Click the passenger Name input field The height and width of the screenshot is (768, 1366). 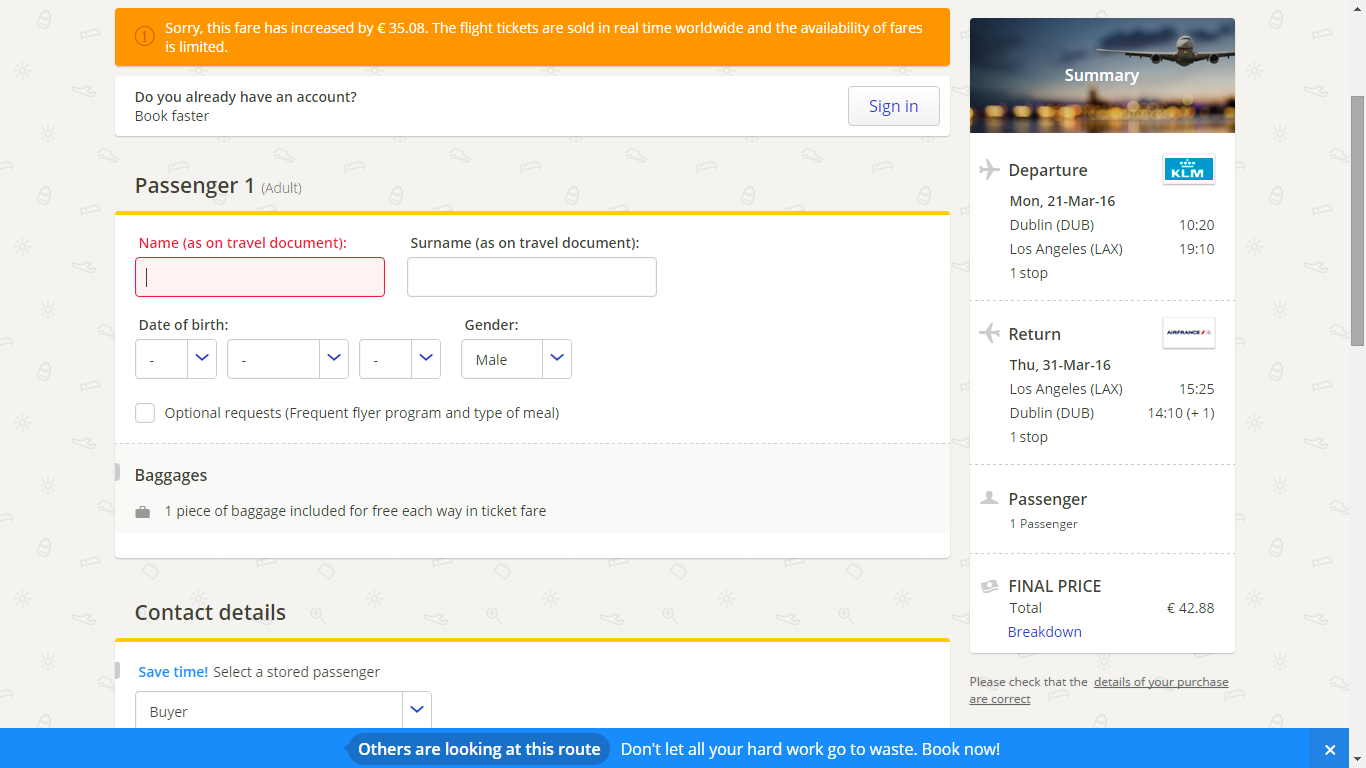point(260,277)
